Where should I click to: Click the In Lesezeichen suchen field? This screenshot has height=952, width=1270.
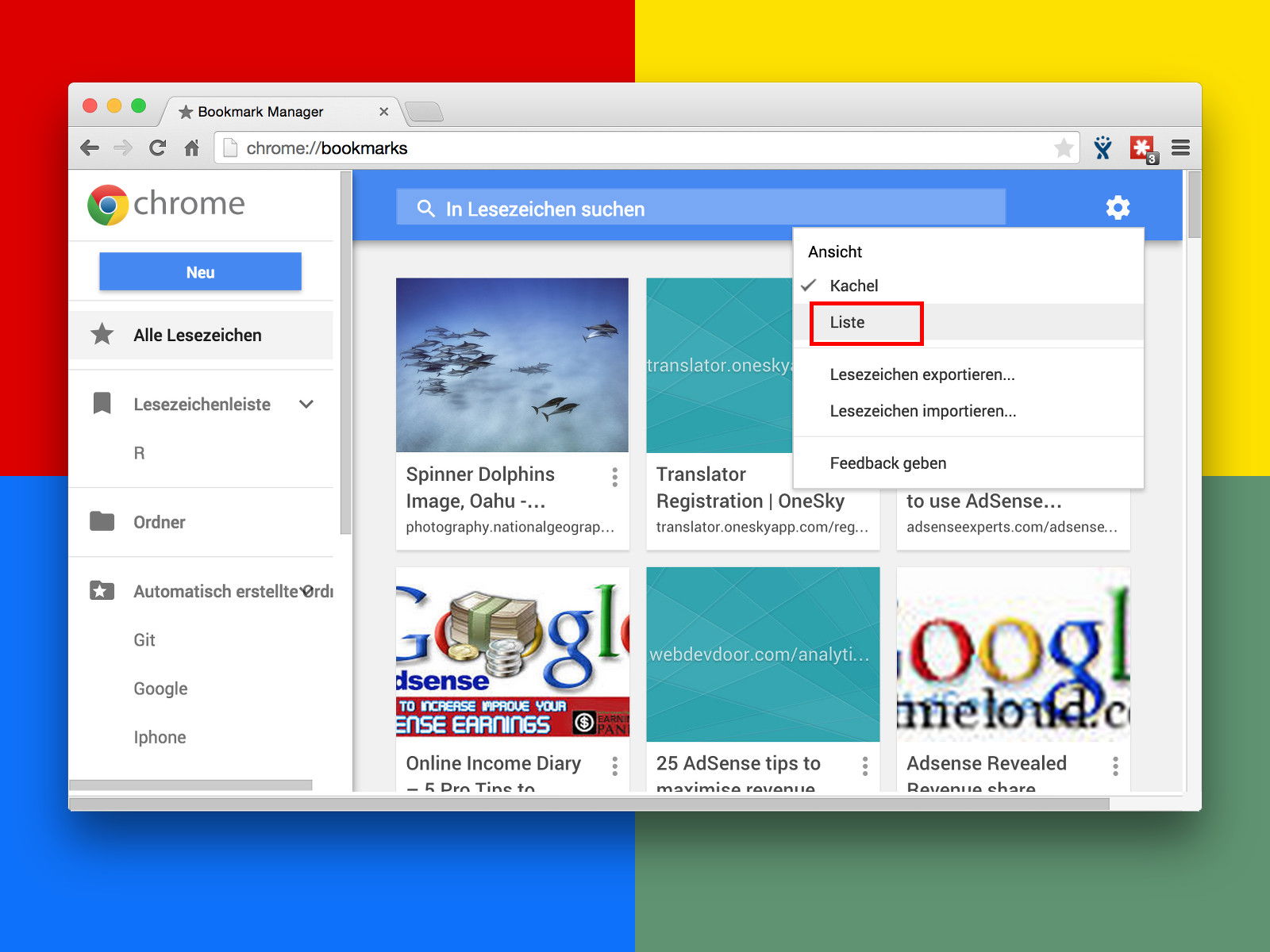pos(701,208)
